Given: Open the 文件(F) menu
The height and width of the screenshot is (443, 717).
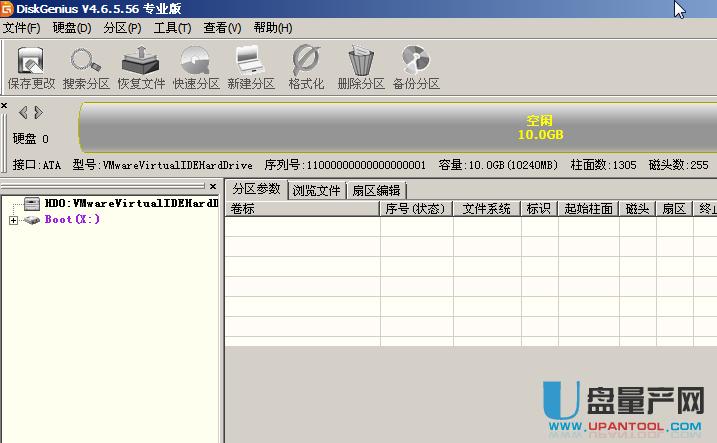Looking at the screenshot, I should point(22,28).
